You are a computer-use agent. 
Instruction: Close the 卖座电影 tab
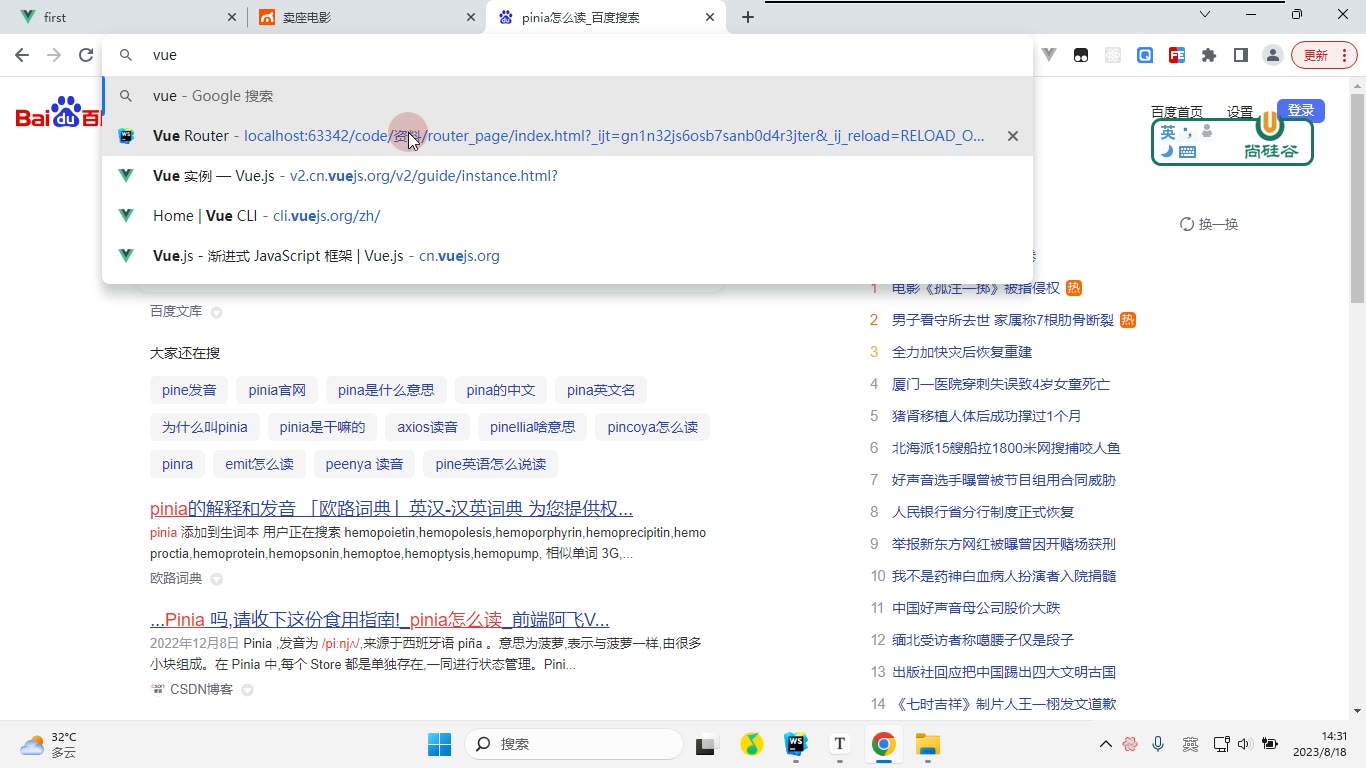[x=471, y=17]
